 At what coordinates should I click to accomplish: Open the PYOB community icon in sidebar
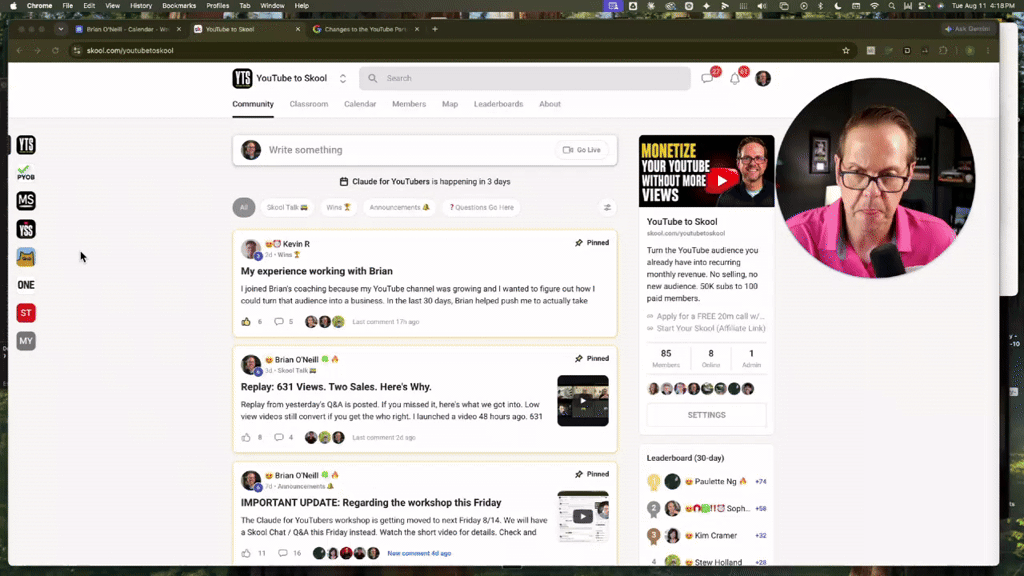[x=26, y=173]
